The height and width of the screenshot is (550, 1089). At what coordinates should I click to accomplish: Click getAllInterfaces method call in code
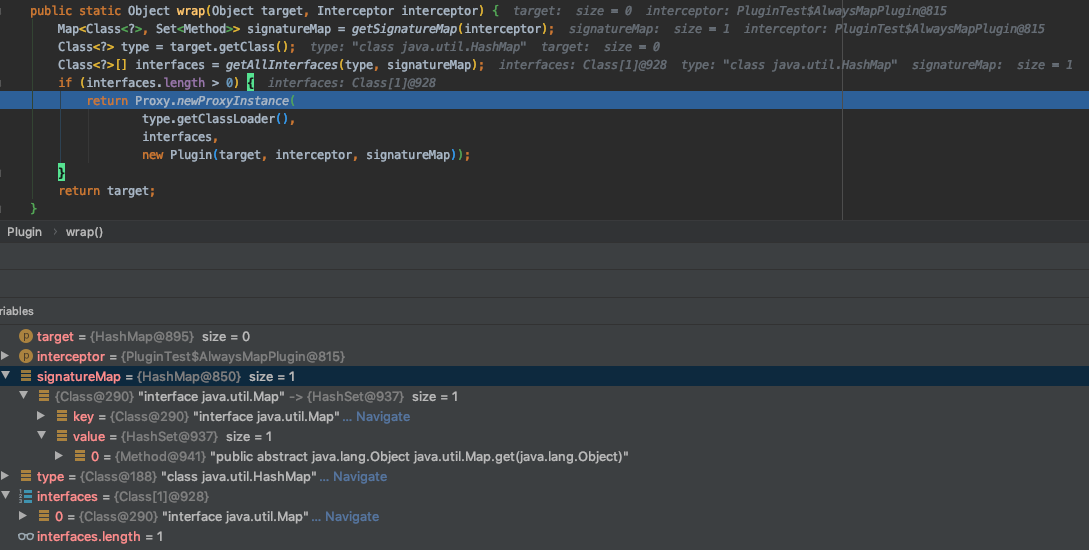pos(281,65)
